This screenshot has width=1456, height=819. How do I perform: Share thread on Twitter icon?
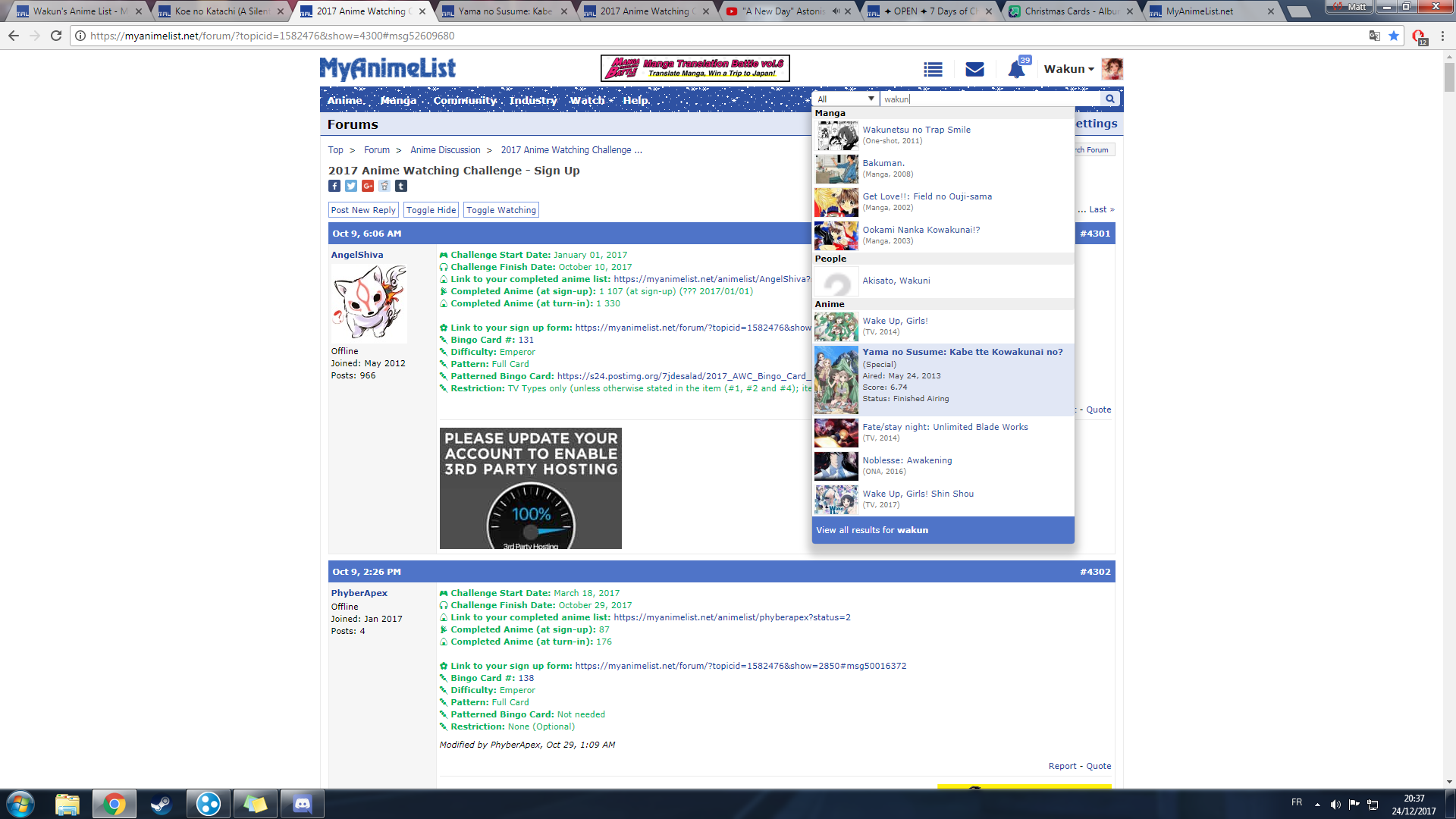click(351, 186)
